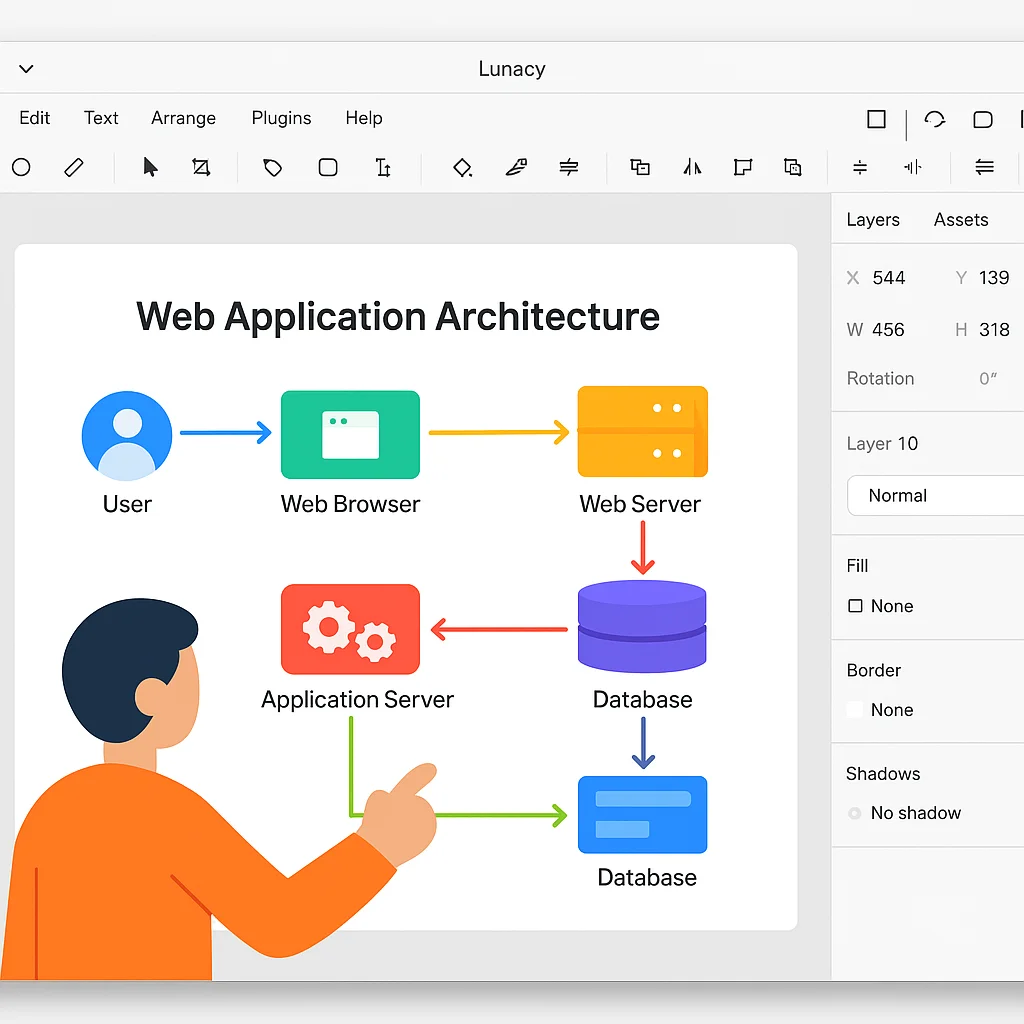The height and width of the screenshot is (1024, 1024).
Task: Click the horizontal distribute icon
Action: tap(913, 167)
